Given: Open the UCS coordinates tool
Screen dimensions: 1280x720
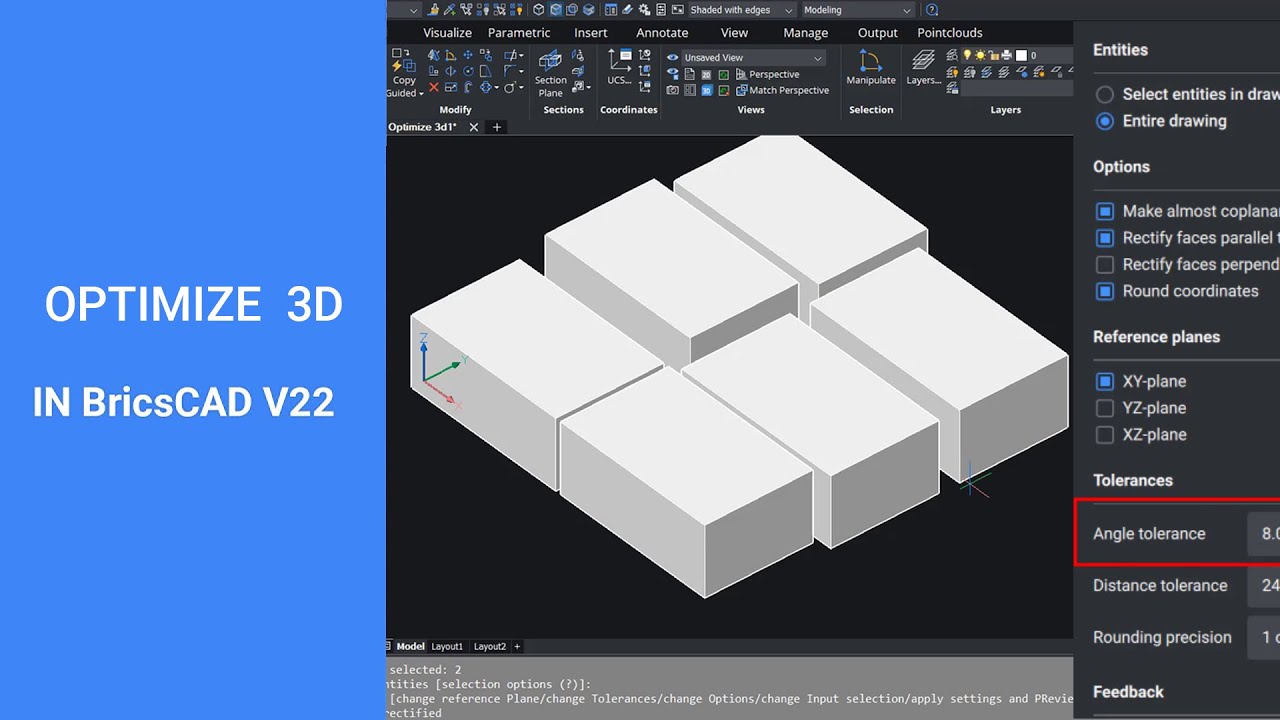Looking at the screenshot, I should coord(620,67).
